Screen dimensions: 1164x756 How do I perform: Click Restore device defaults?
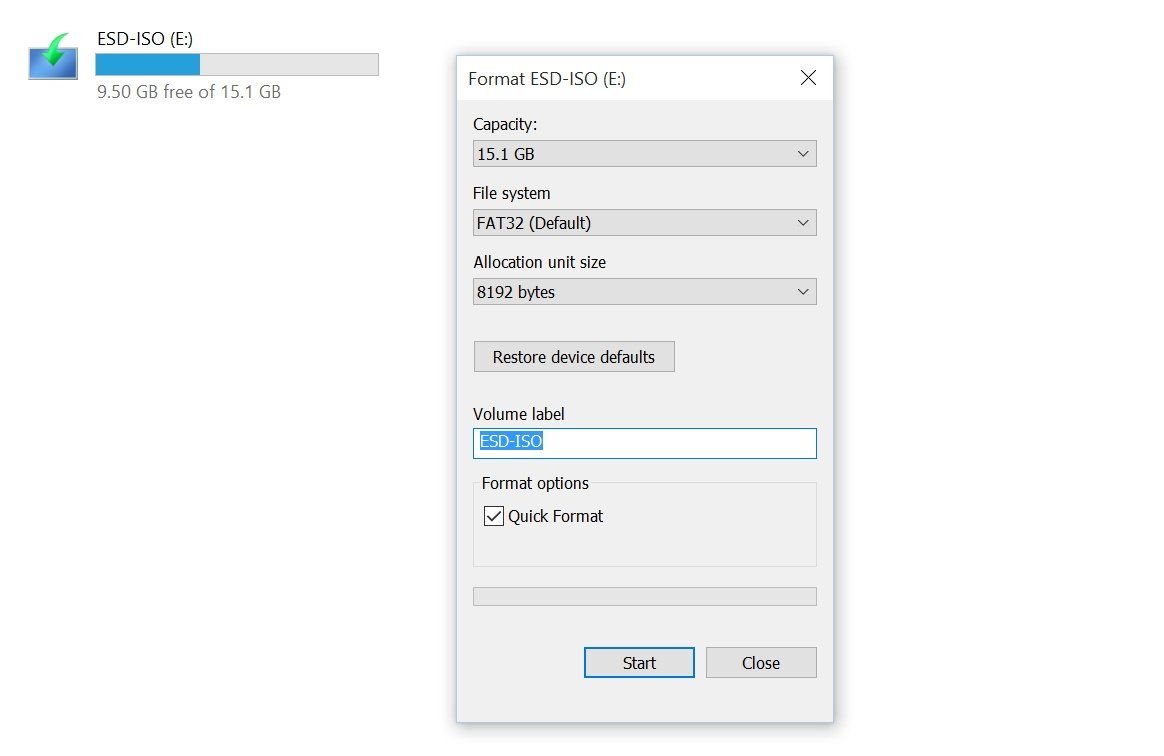(573, 356)
